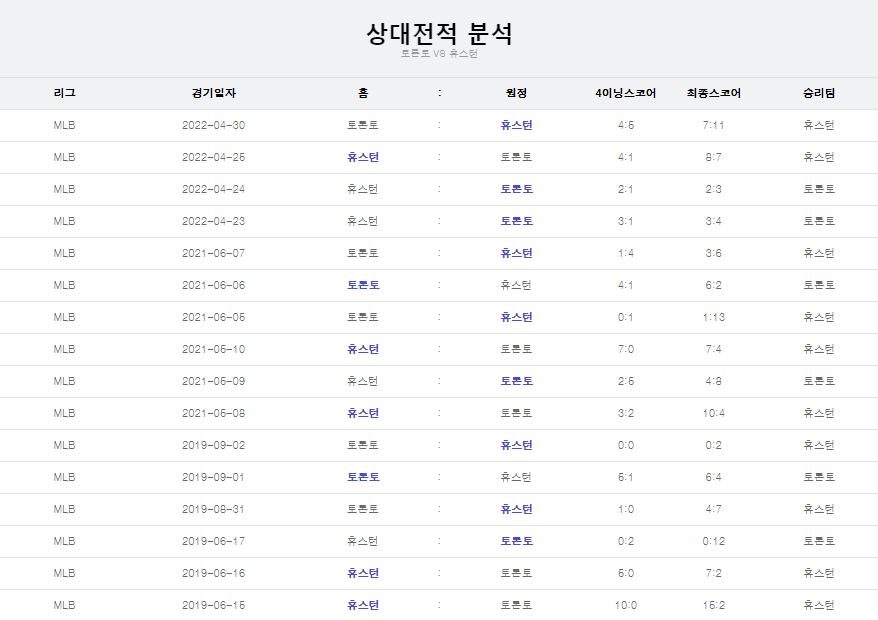The image size is (878, 620).
Task: Click 4-inning score 2:5
Action: click(x=626, y=381)
